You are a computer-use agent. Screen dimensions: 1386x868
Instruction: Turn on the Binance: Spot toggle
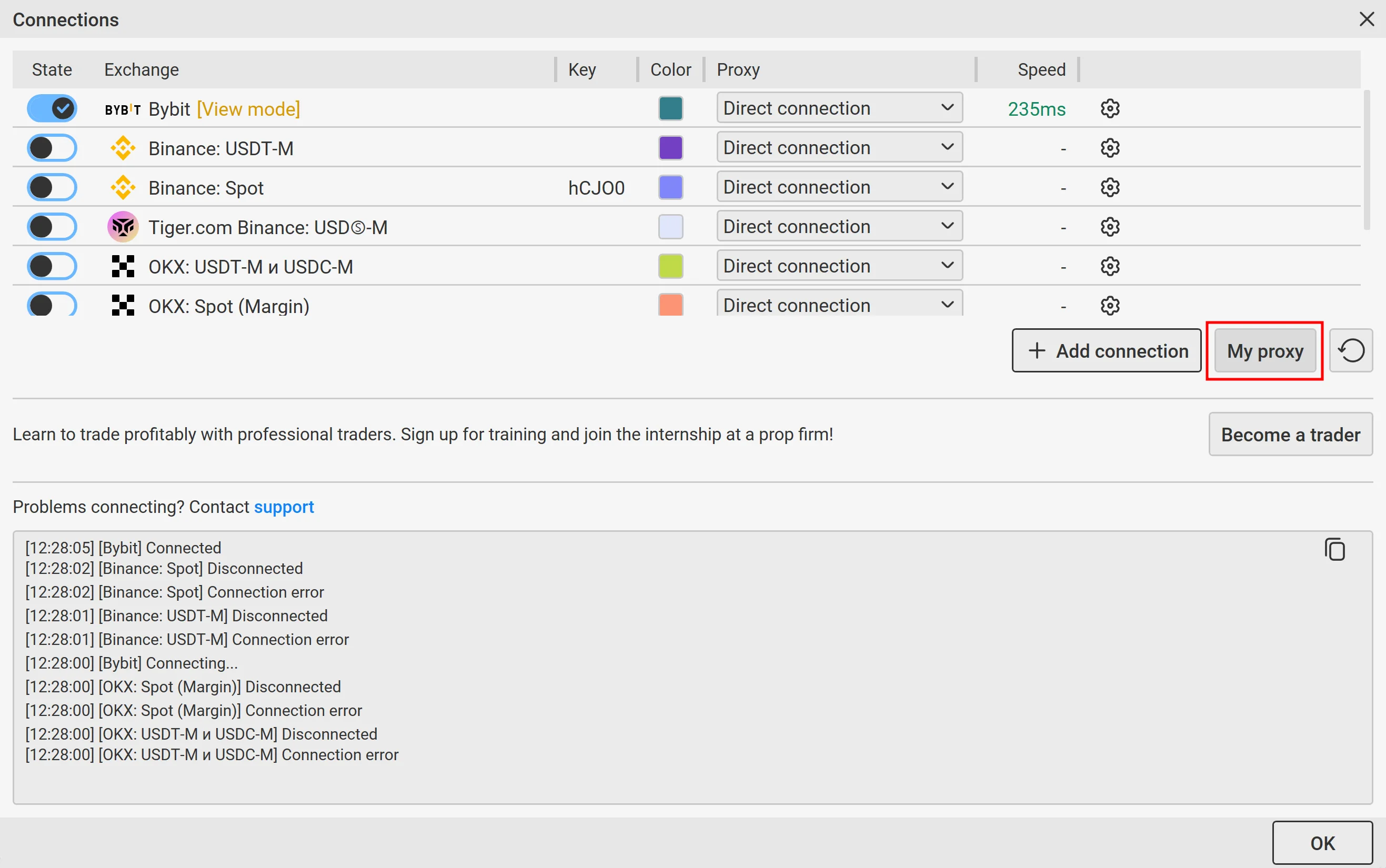point(52,187)
